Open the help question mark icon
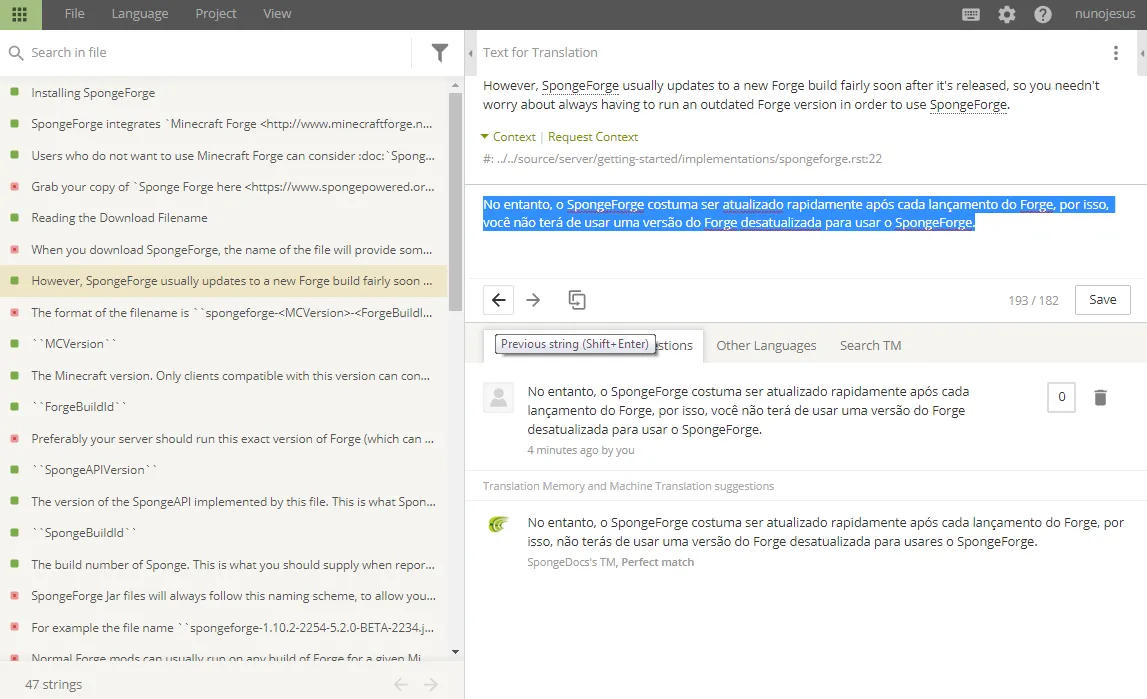 (1042, 14)
